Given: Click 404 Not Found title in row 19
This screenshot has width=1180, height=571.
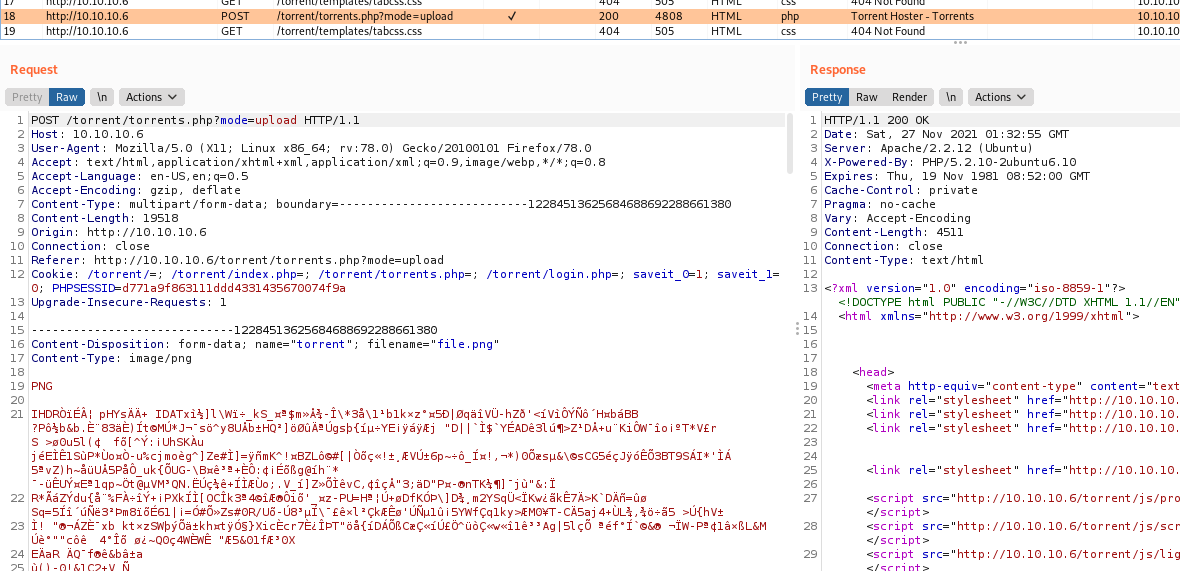Looking at the screenshot, I should click(885, 31).
